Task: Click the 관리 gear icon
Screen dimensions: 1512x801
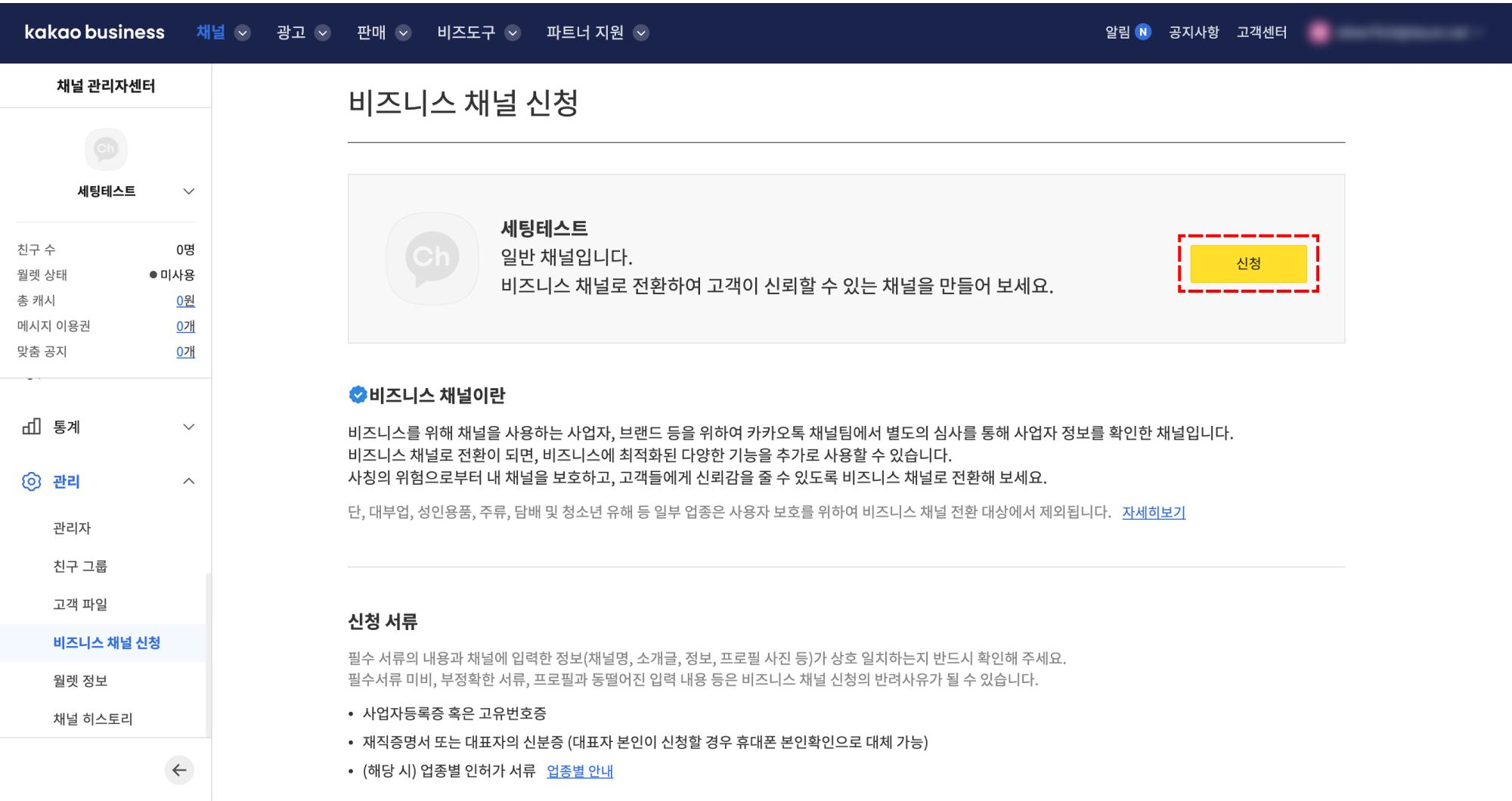Action: [31, 481]
